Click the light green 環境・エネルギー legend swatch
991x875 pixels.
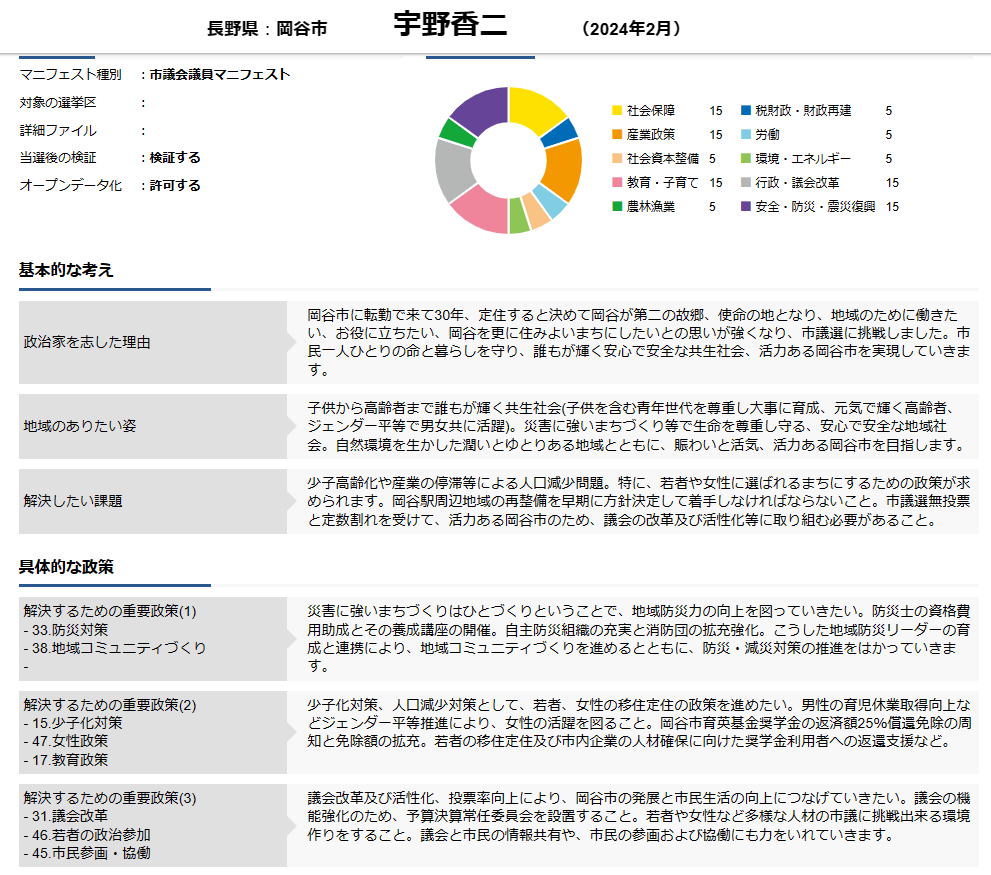click(746, 159)
